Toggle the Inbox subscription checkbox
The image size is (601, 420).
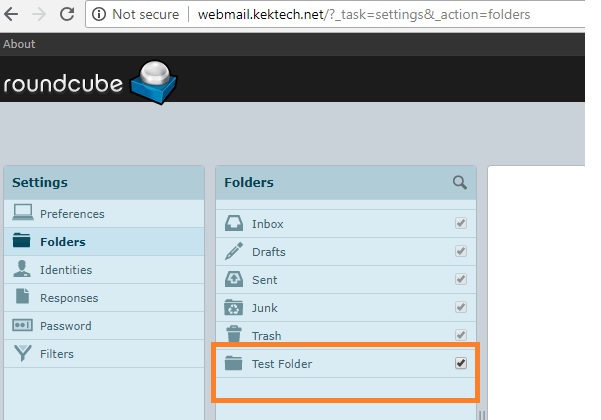pyautogui.click(x=461, y=224)
